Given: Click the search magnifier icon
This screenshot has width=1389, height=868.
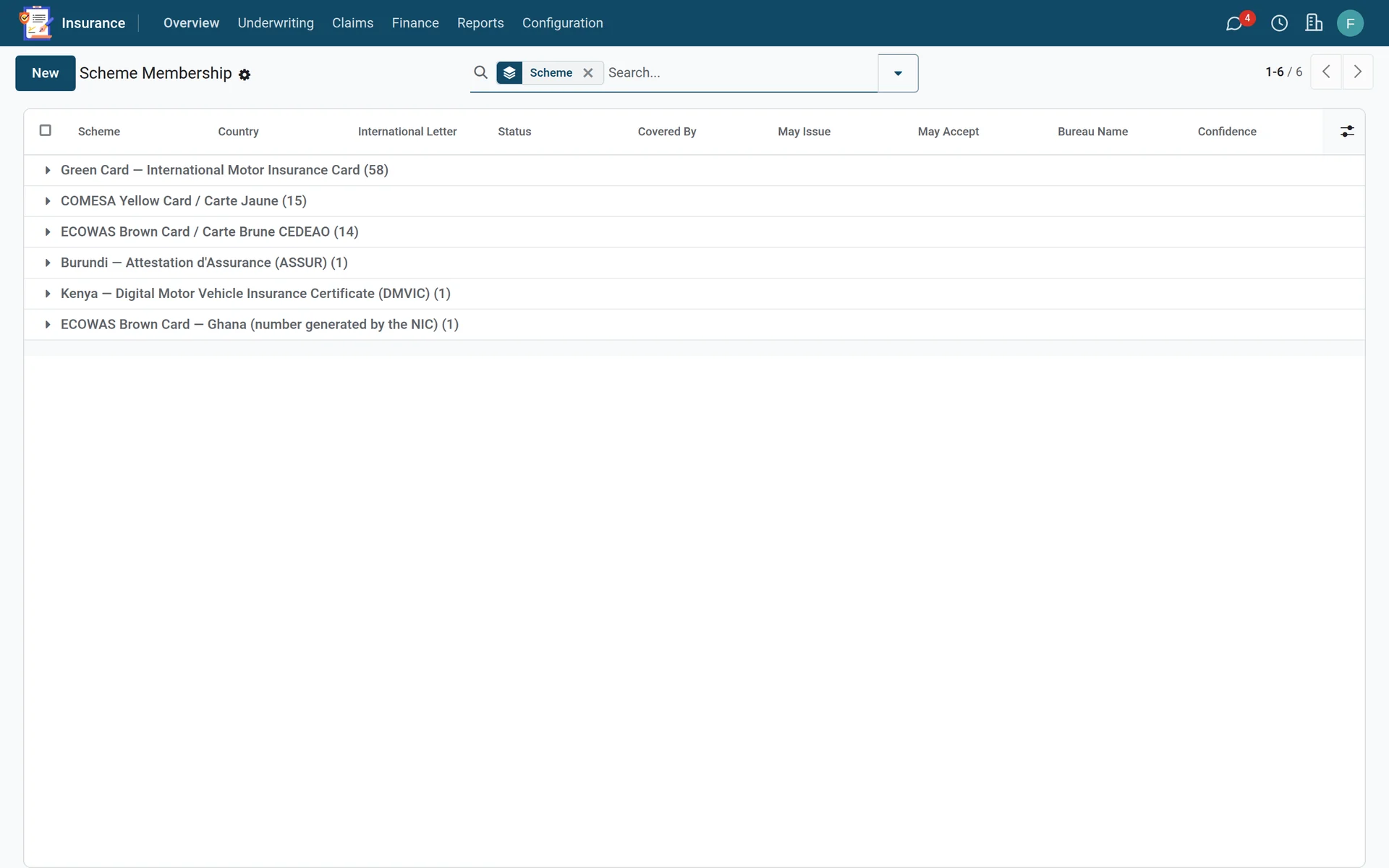Looking at the screenshot, I should coord(480,72).
